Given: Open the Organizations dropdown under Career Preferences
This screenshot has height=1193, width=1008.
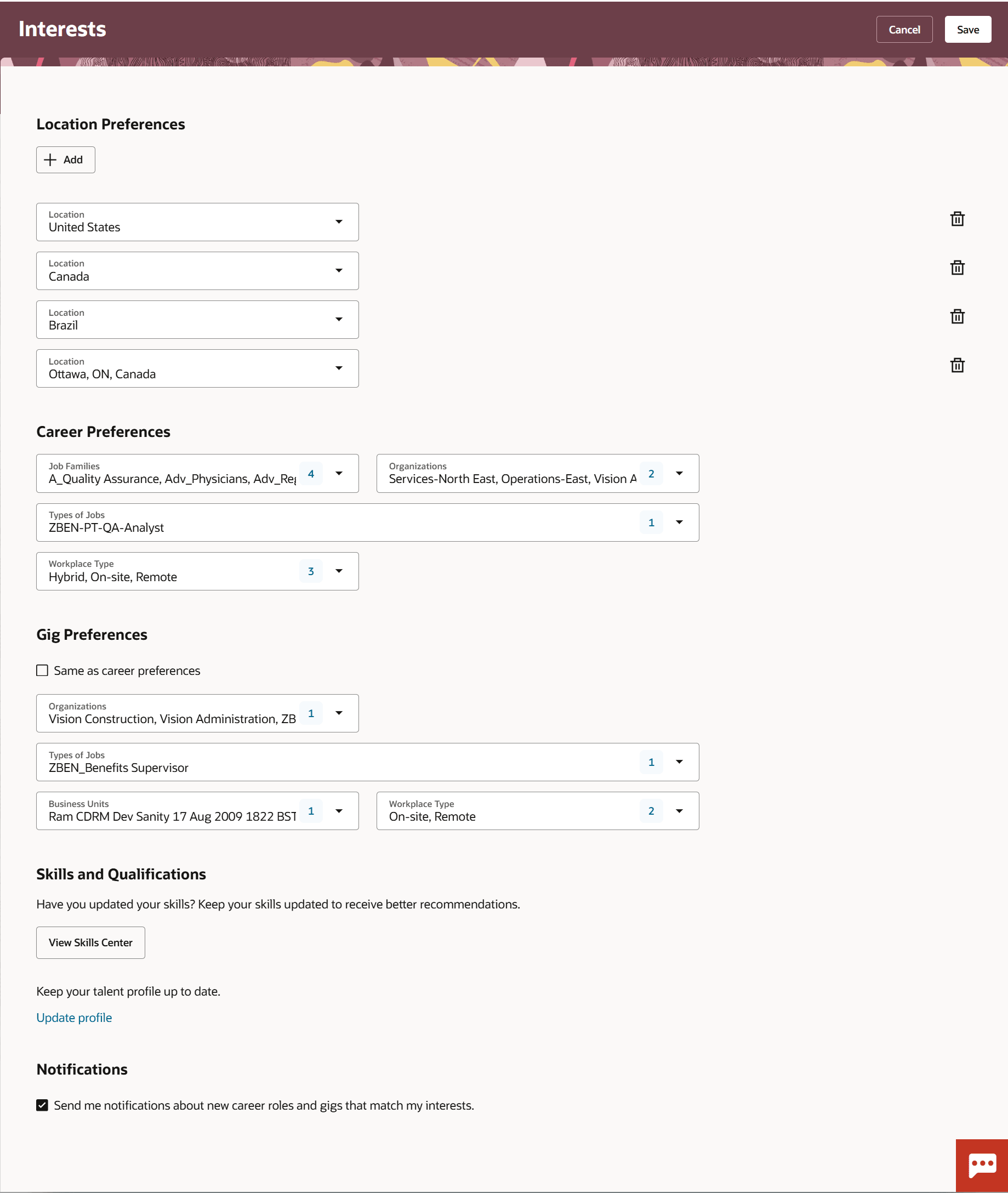Looking at the screenshot, I should tap(680, 473).
